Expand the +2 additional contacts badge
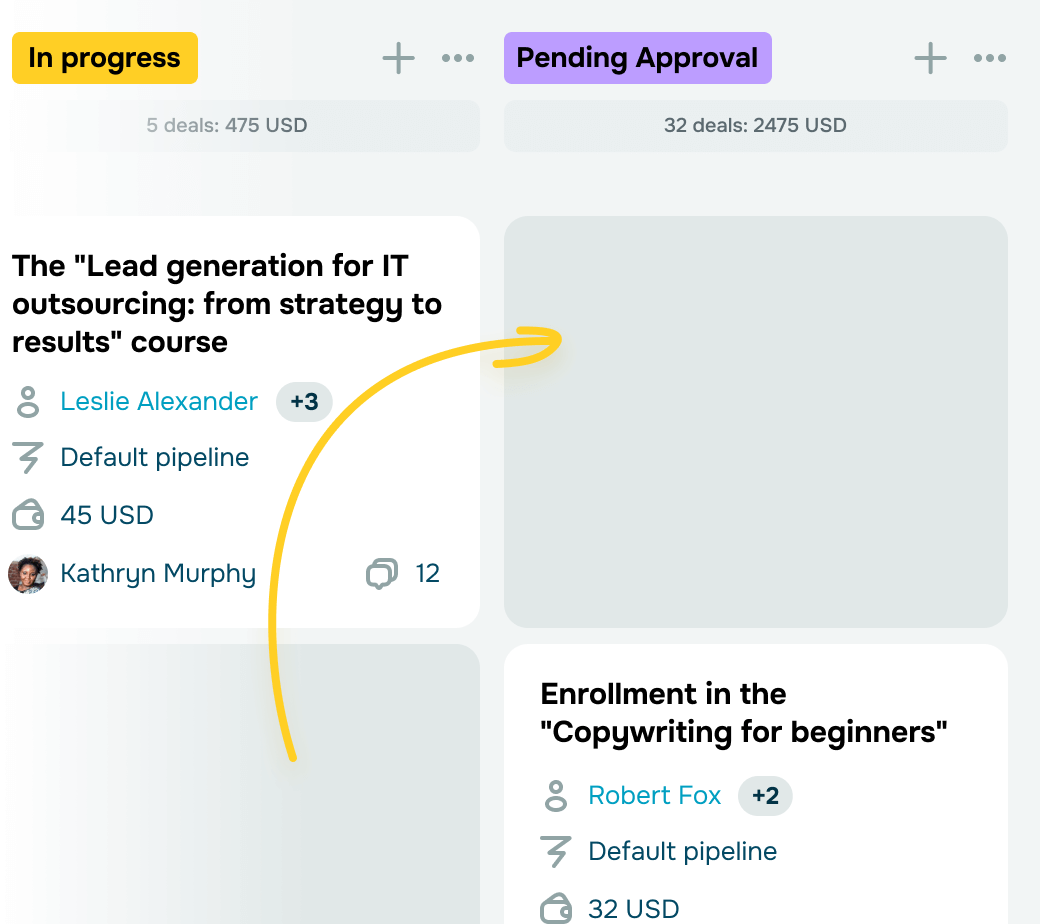Viewport: 1040px width, 924px height. click(765, 796)
